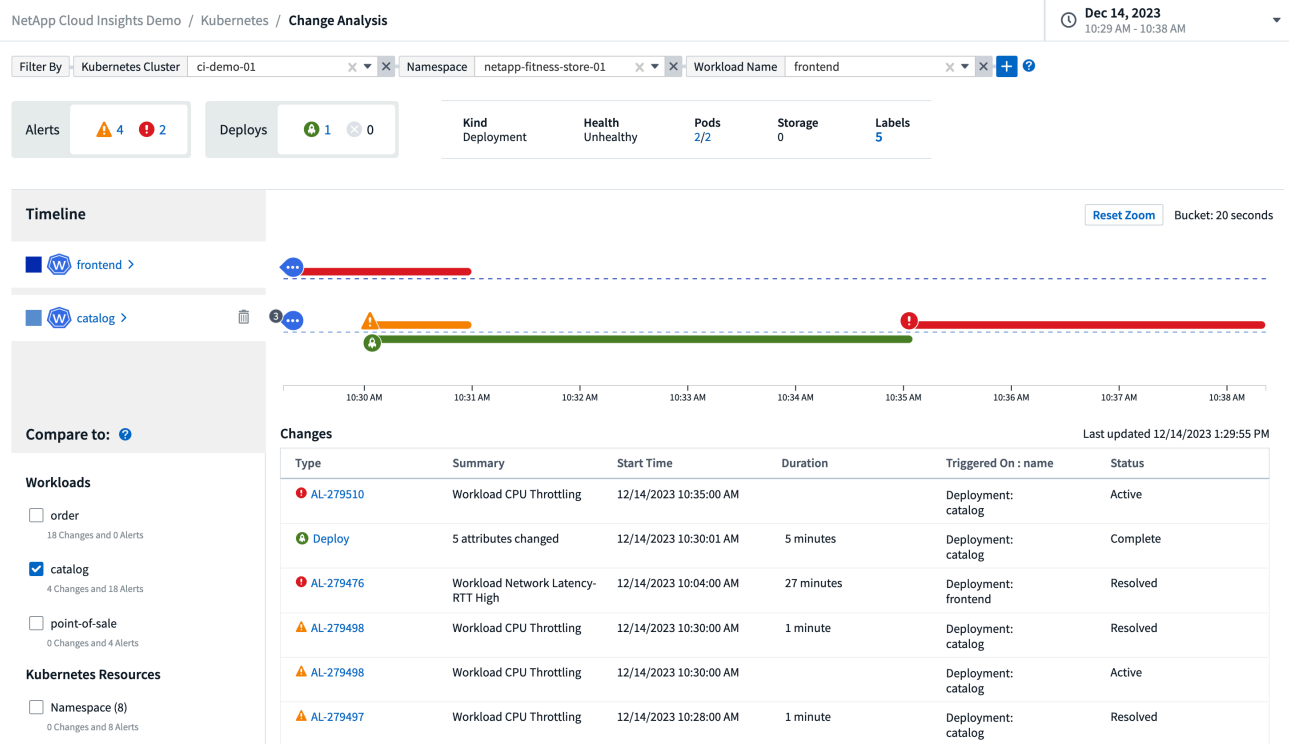Enable the order workload checkbox
The image size is (1289, 744).
coord(36,516)
